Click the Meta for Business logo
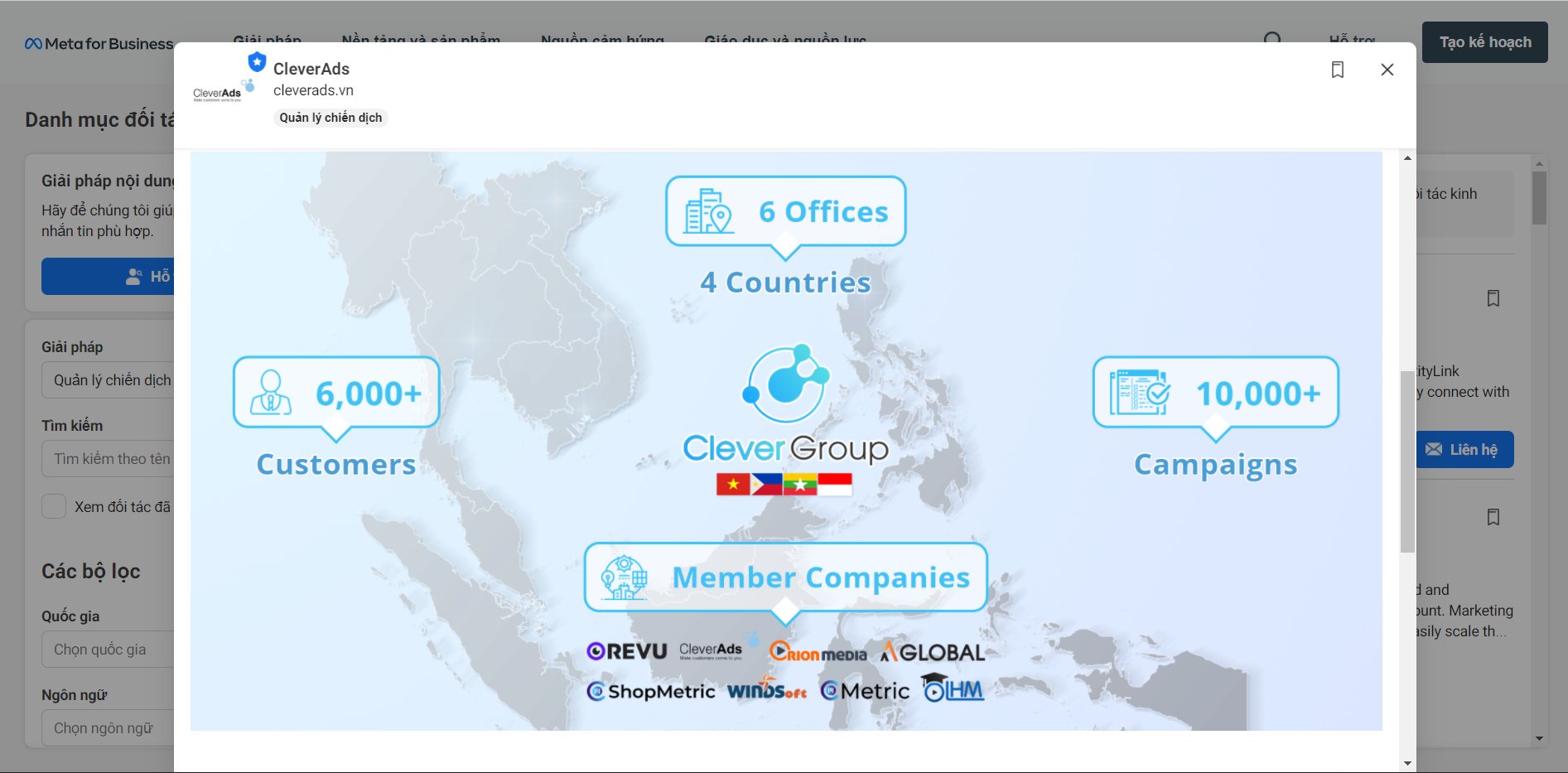 coord(99,44)
